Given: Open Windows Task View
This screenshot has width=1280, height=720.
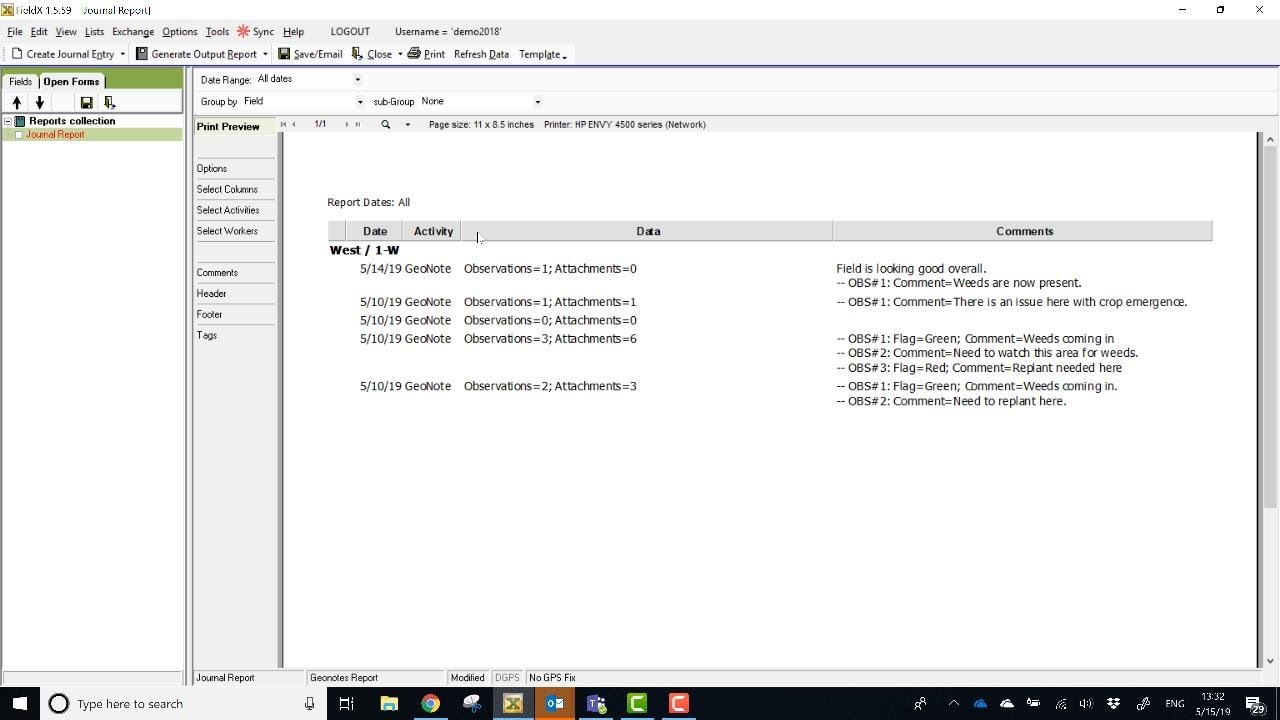Looking at the screenshot, I should 346,704.
